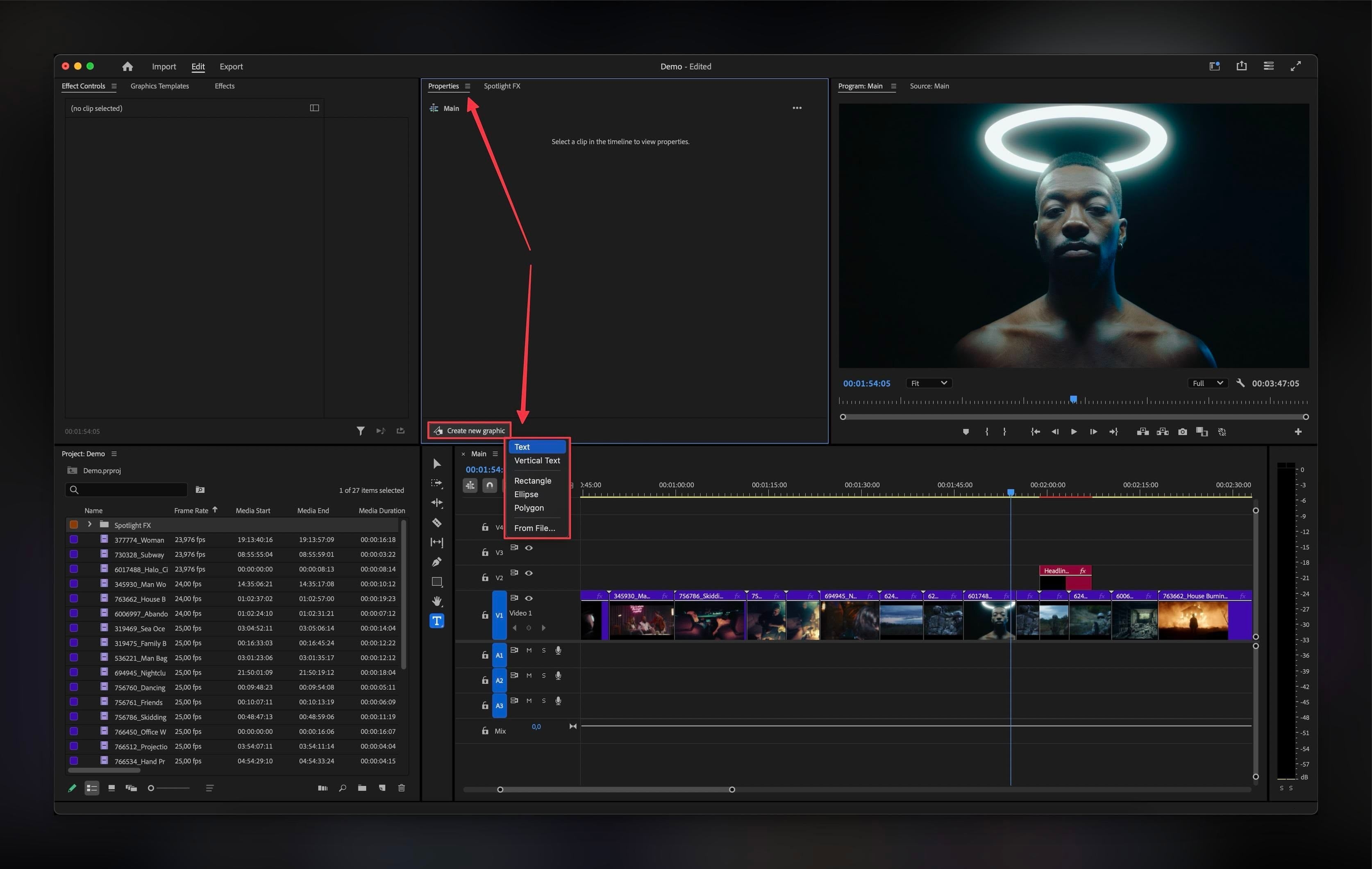This screenshot has width=1372, height=869.
Task: Click Go to In point button
Action: click(x=1035, y=432)
